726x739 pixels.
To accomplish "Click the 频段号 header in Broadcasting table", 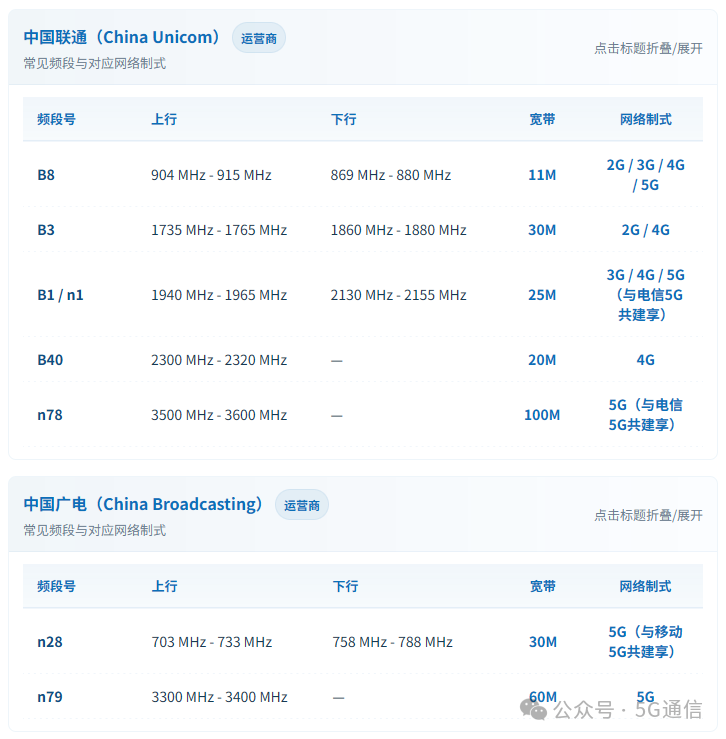I will 57,586.
